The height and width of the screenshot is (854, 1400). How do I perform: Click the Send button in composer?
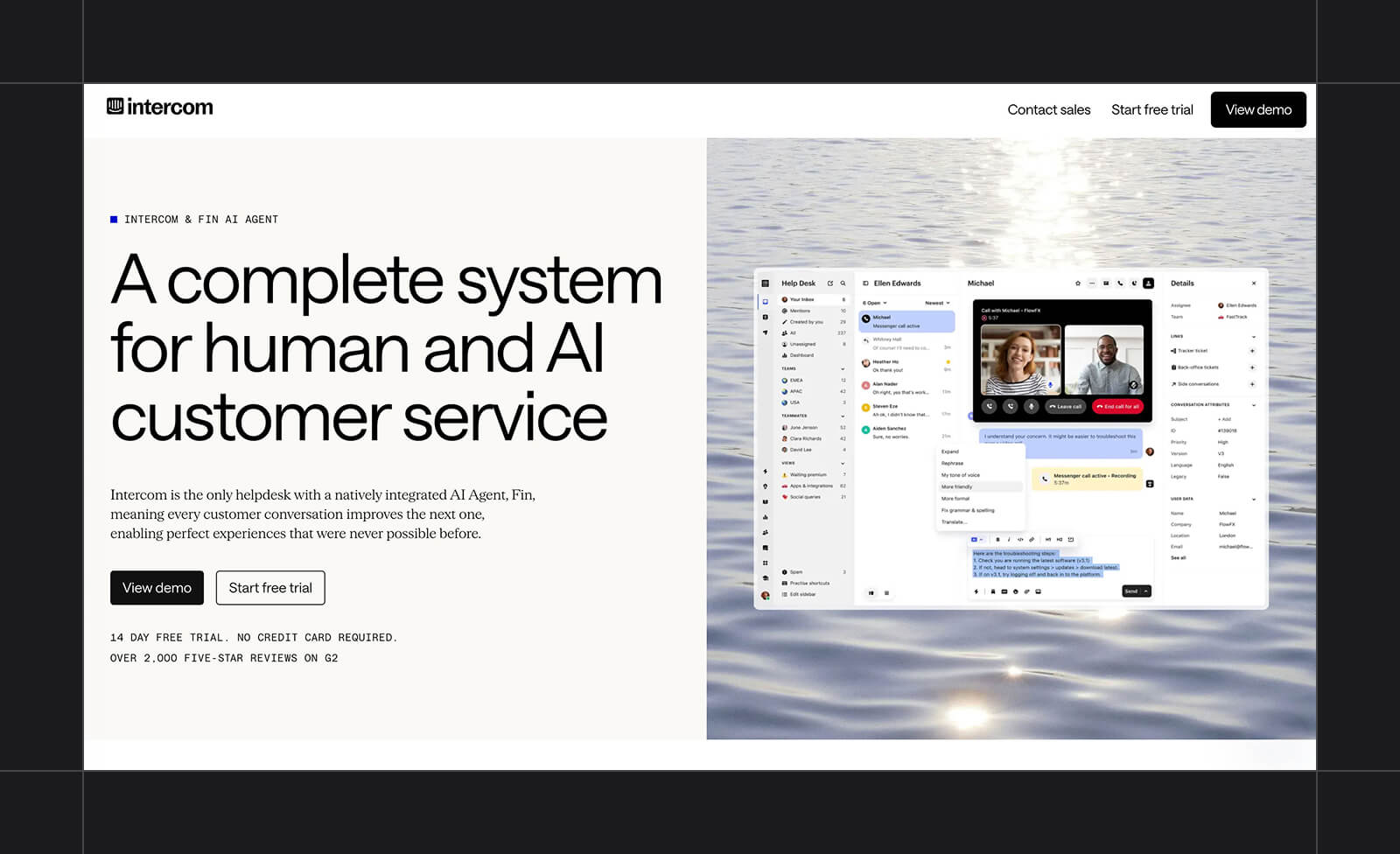coord(1131,591)
